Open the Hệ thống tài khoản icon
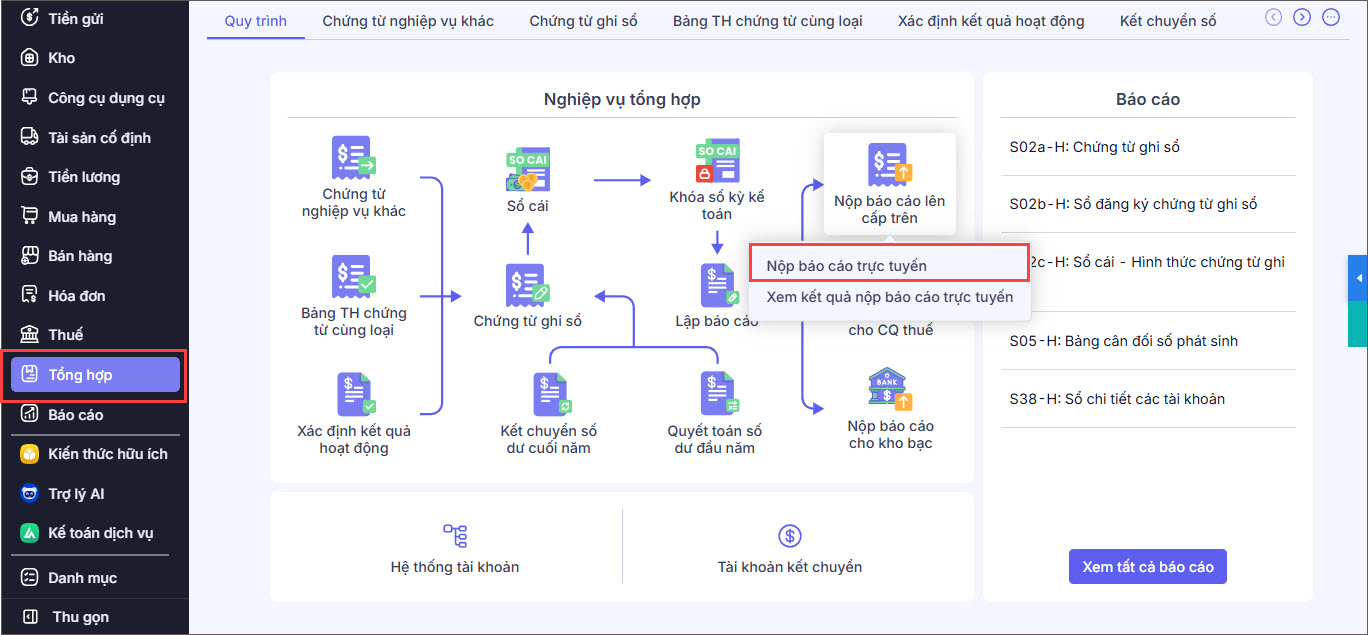The height and width of the screenshot is (635, 1368). point(455,536)
